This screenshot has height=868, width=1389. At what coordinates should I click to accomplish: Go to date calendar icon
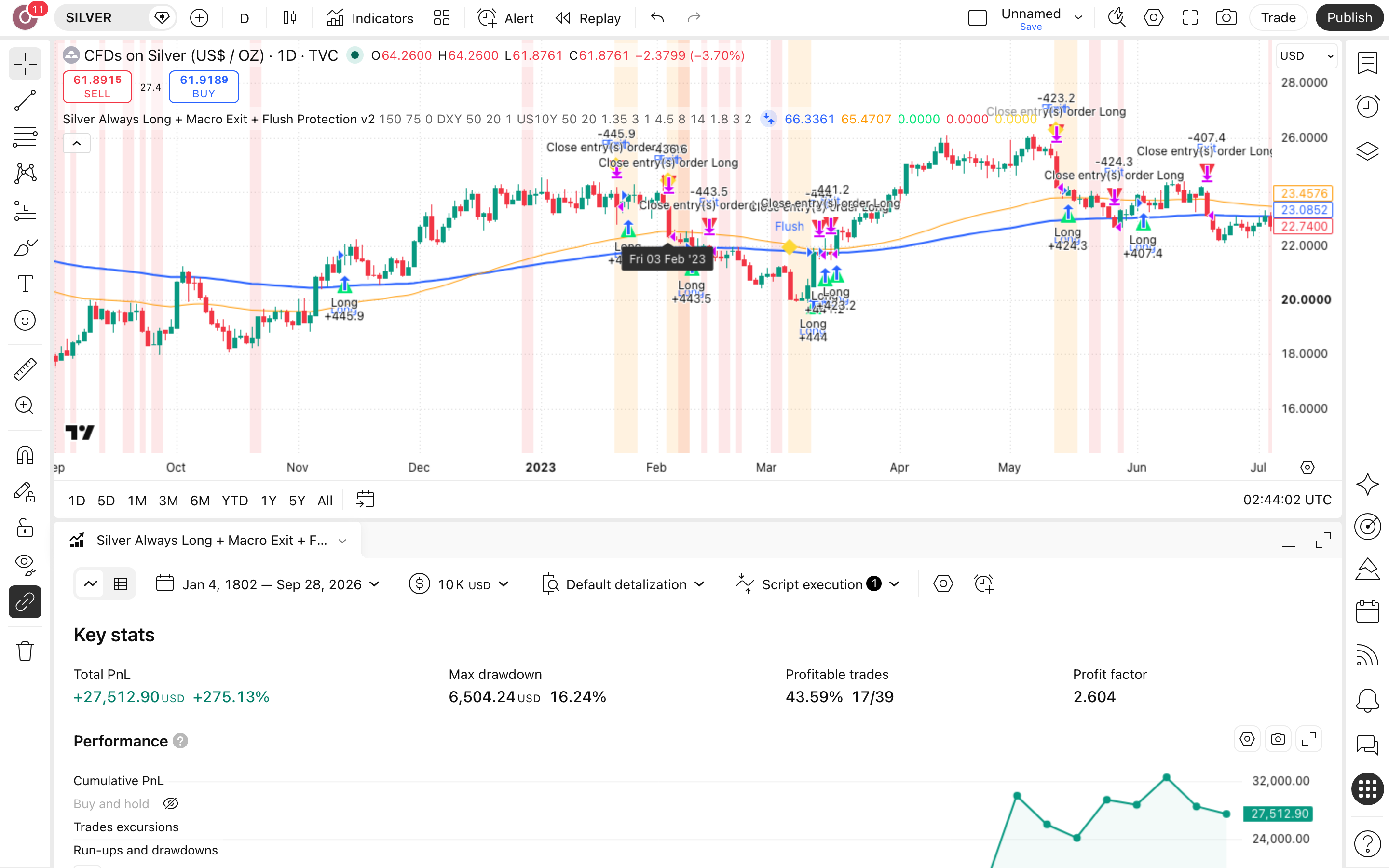point(365,500)
